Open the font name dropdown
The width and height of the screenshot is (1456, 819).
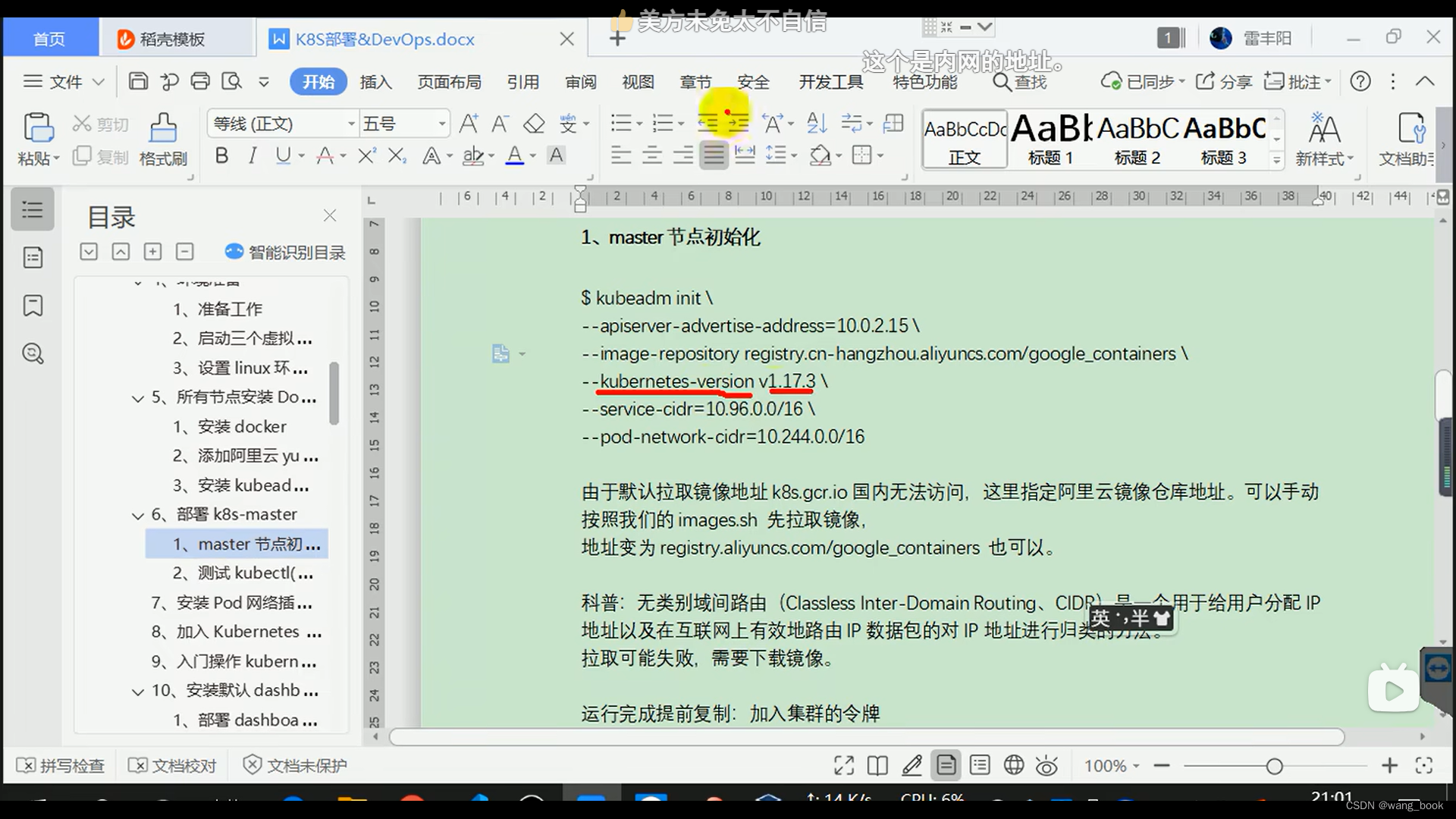pos(351,124)
